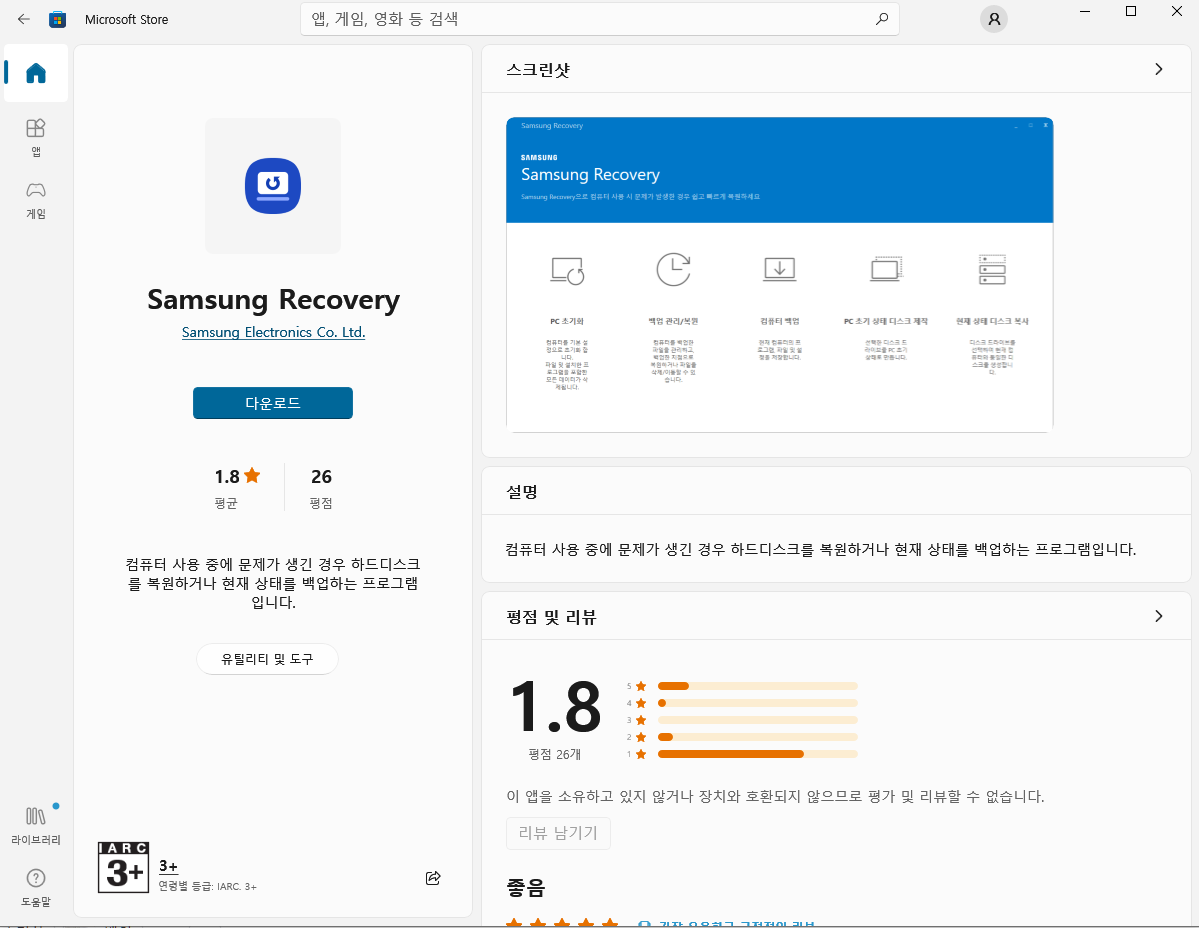Open the Samsung Recovery screenshot thumbnail

coord(779,274)
